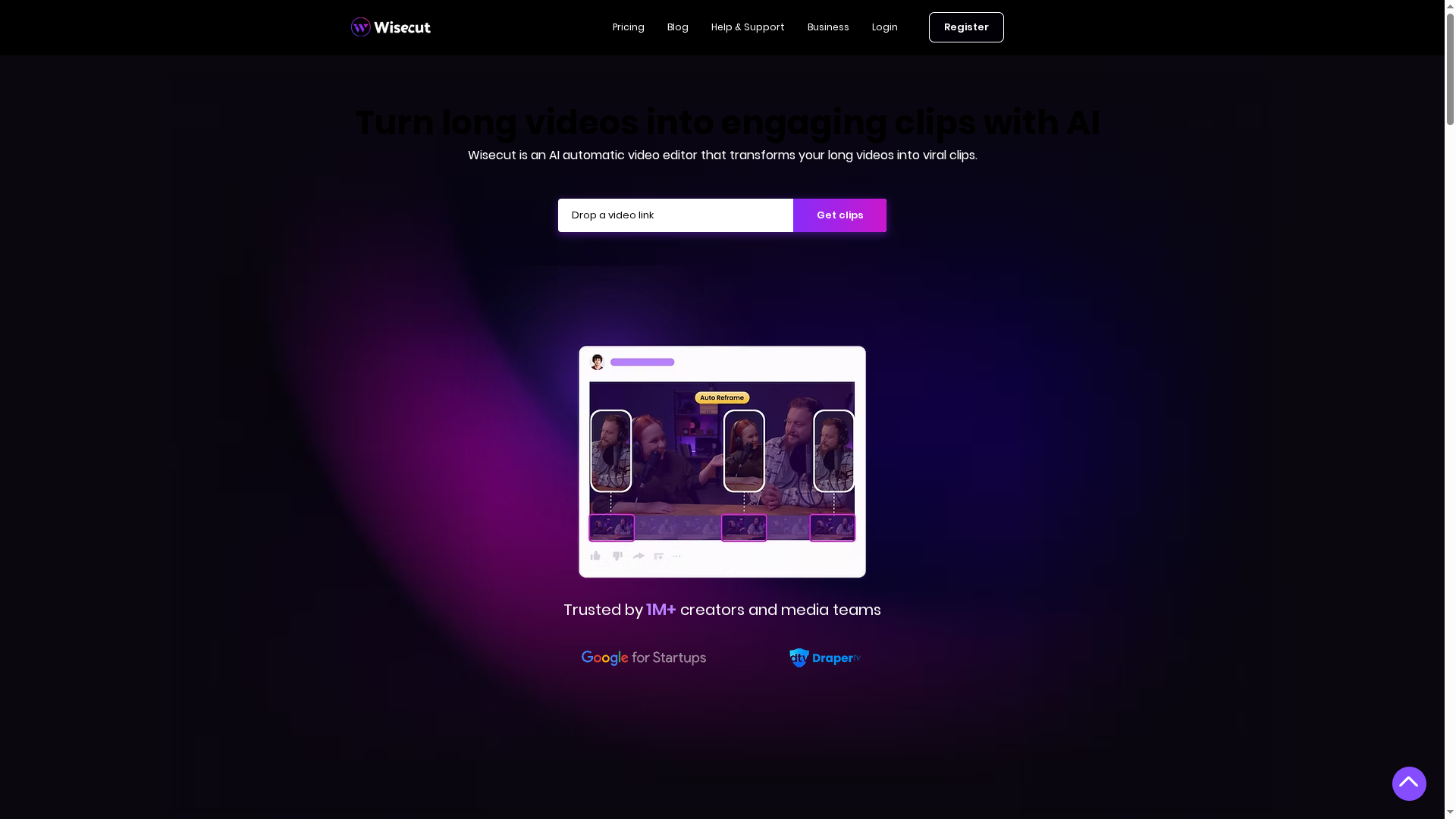Click the three-dots more icon under the preview
Viewport: 1456px width, 819px height.
click(x=677, y=556)
